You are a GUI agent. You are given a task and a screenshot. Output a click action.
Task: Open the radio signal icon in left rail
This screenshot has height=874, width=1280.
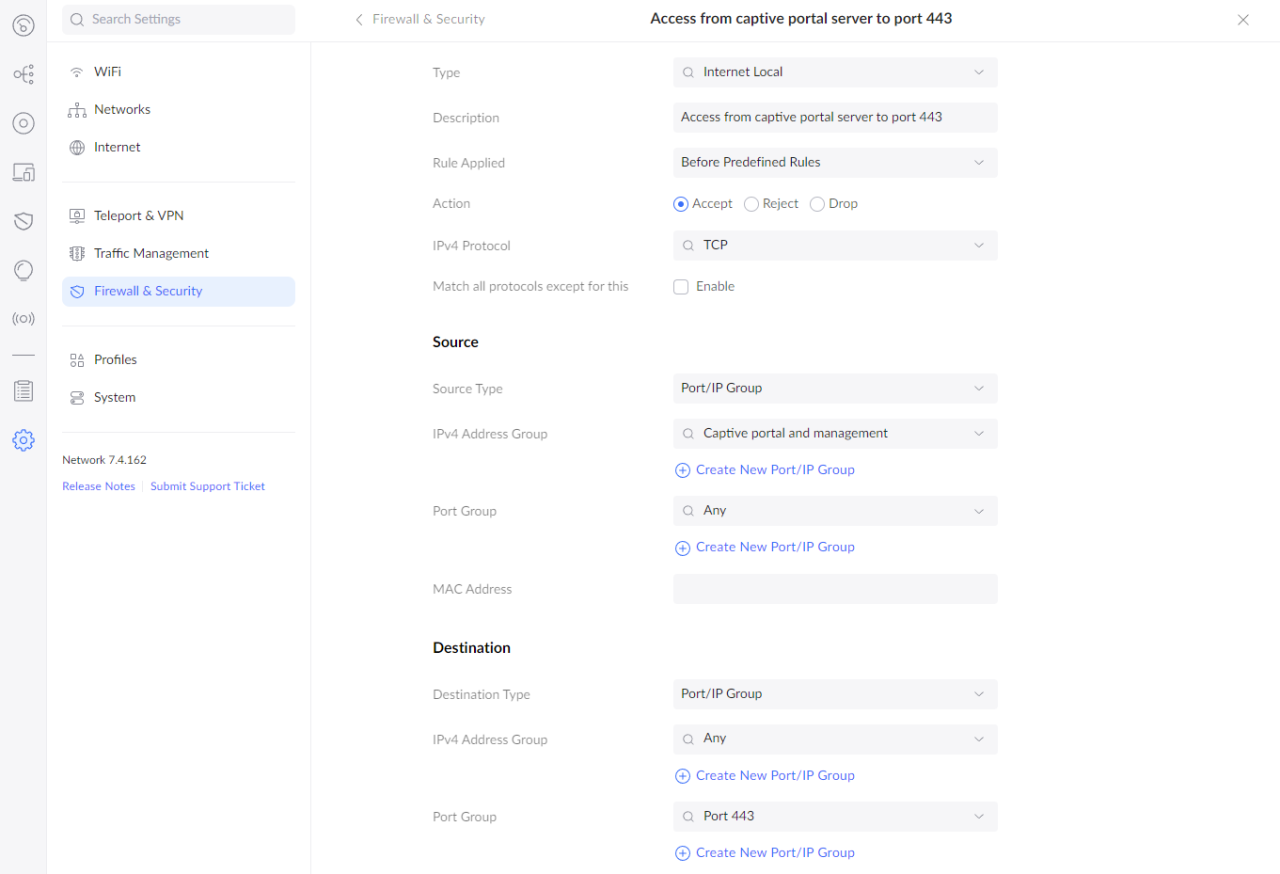[x=23, y=319]
